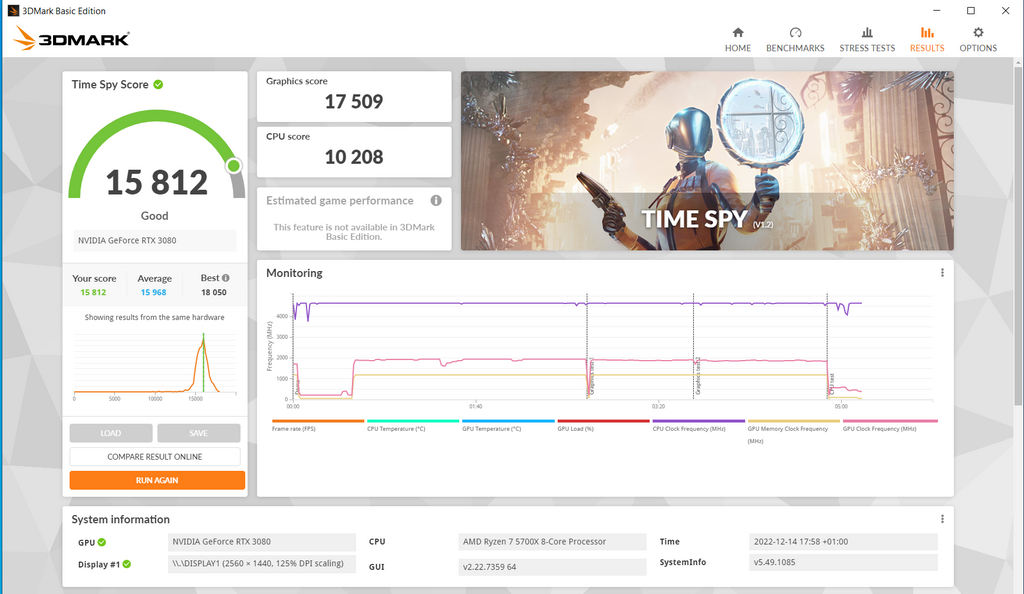Select the Results tab
1024x594 pixels.
click(x=927, y=40)
